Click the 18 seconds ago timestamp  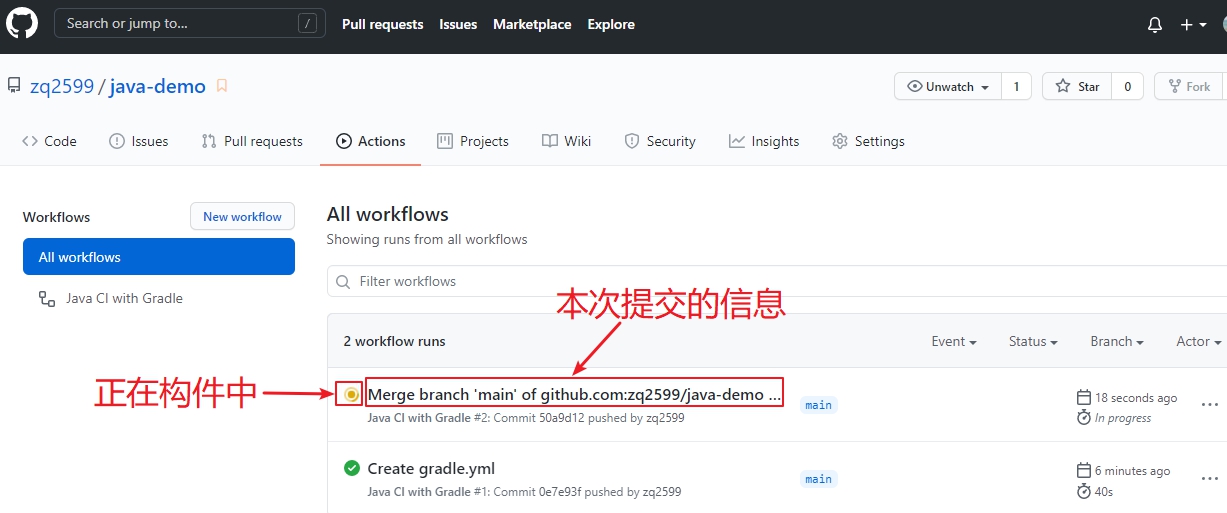1136,397
